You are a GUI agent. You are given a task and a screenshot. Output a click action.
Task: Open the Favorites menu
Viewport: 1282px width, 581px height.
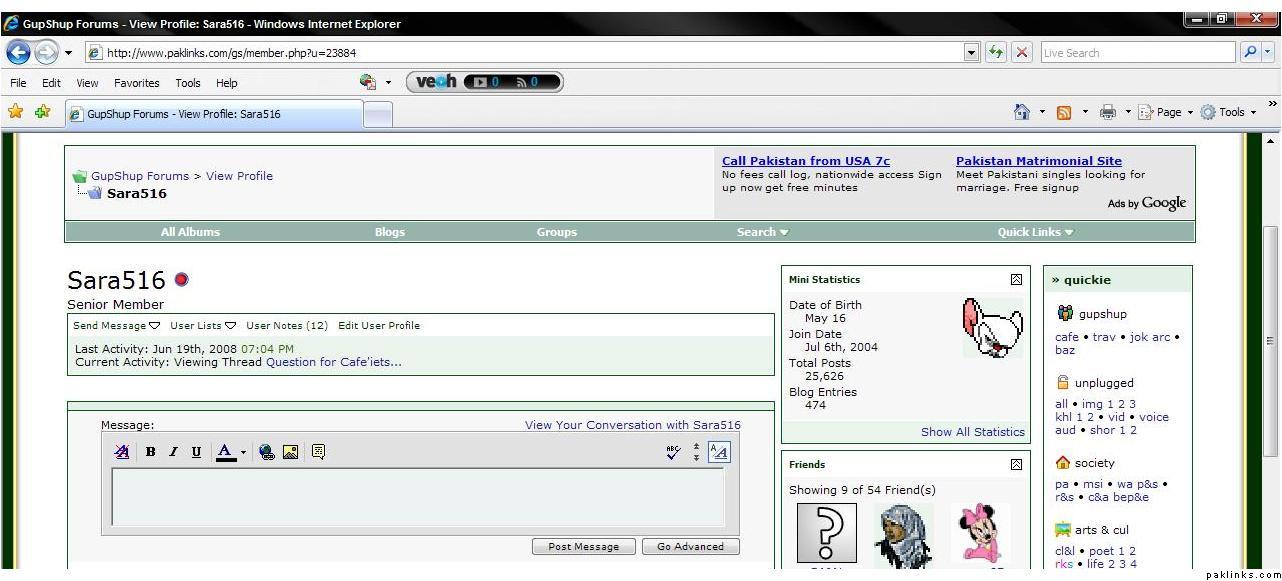[x=136, y=83]
